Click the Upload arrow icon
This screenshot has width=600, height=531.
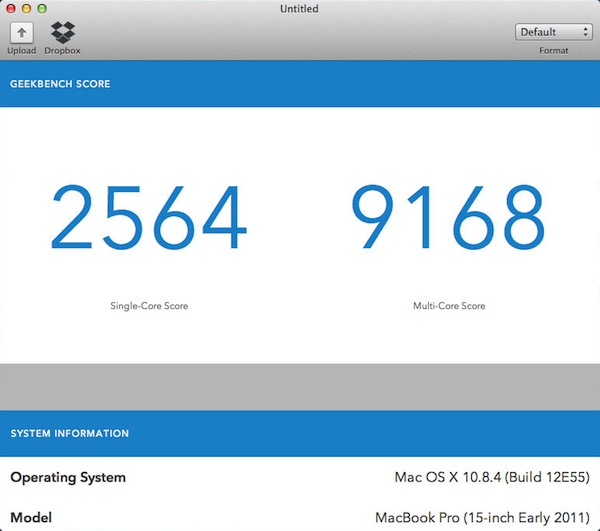21,33
